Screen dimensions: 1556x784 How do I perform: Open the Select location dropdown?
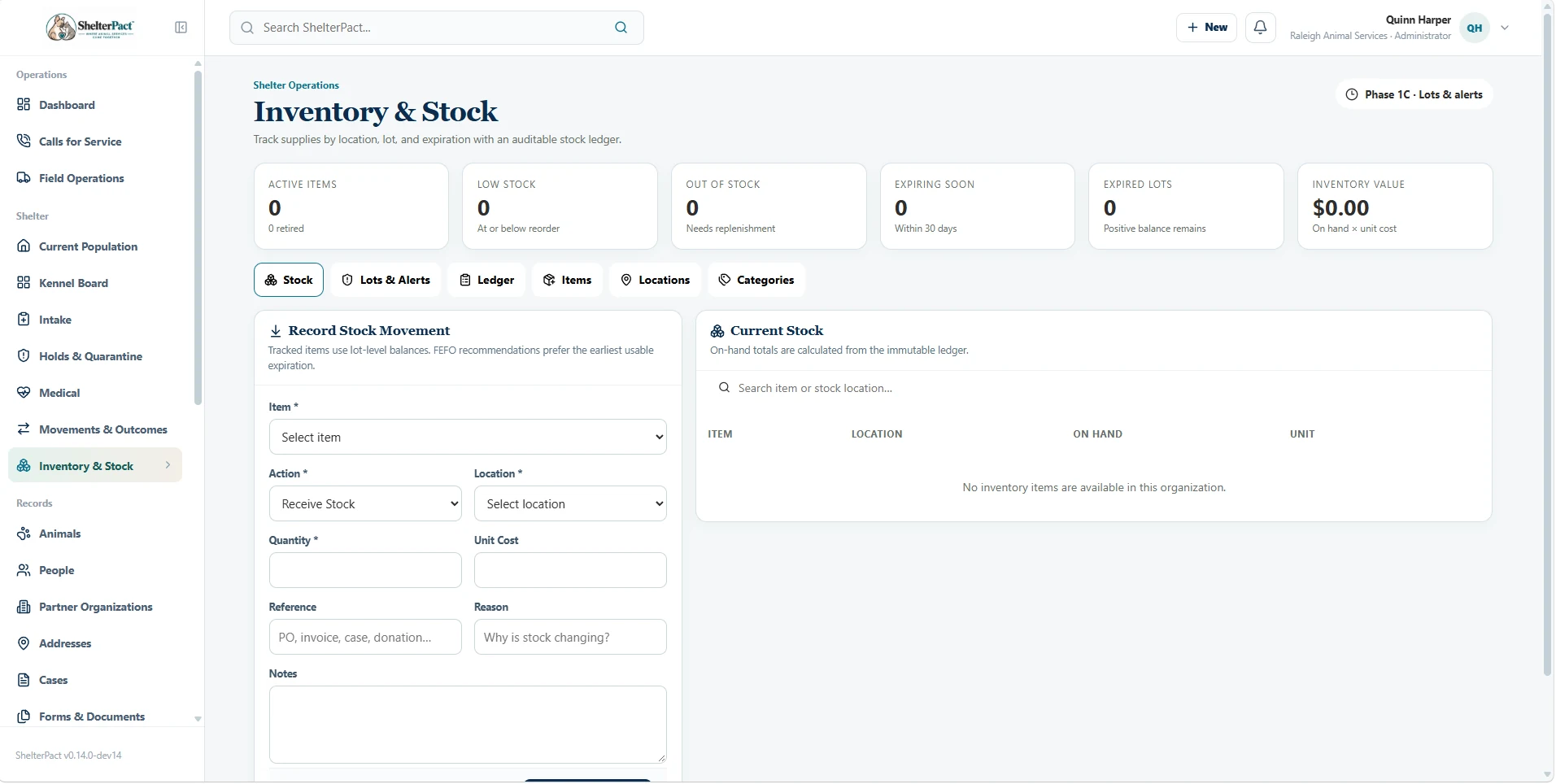570,504
